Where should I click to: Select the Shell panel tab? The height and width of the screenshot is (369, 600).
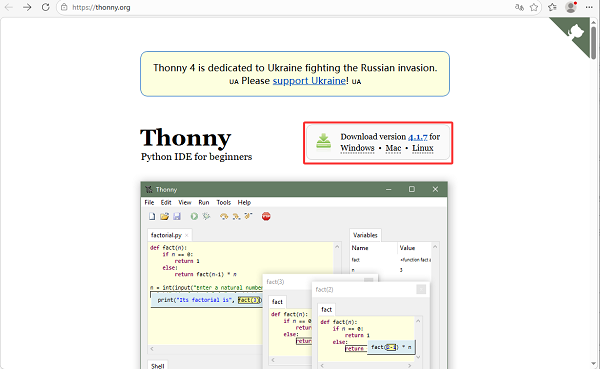pyautogui.click(x=158, y=366)
